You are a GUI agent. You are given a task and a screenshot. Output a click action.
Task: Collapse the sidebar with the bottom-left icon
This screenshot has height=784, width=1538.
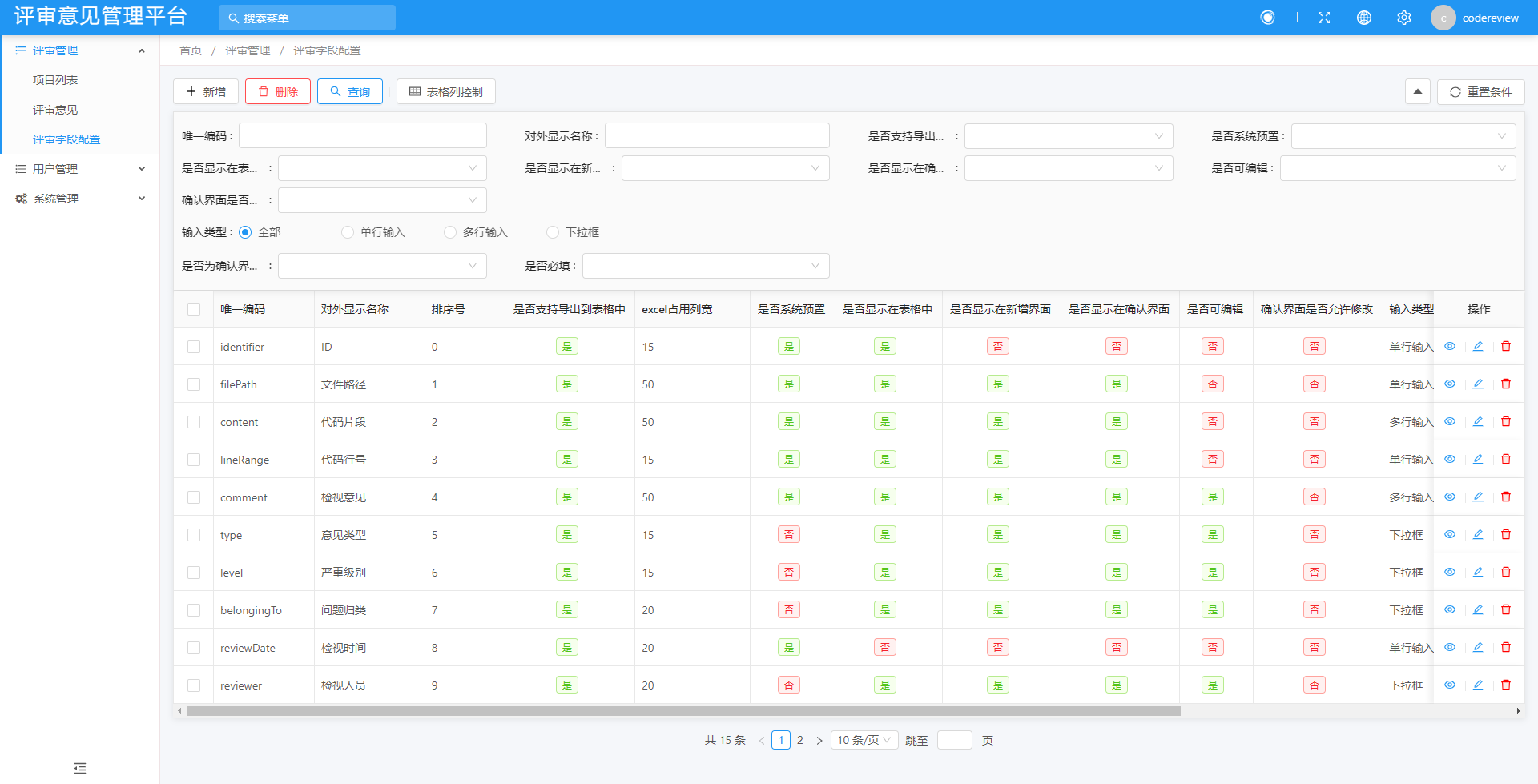pos(79,767)
